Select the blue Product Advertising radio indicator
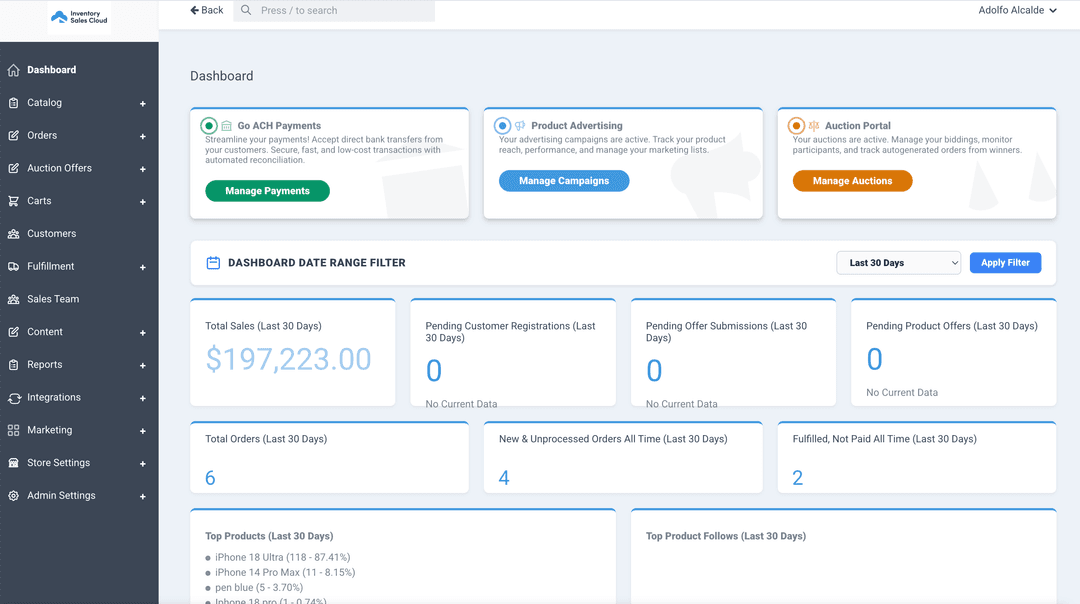Image resolution: width=1080 pixels, height=604 pixels. [503, 125]
